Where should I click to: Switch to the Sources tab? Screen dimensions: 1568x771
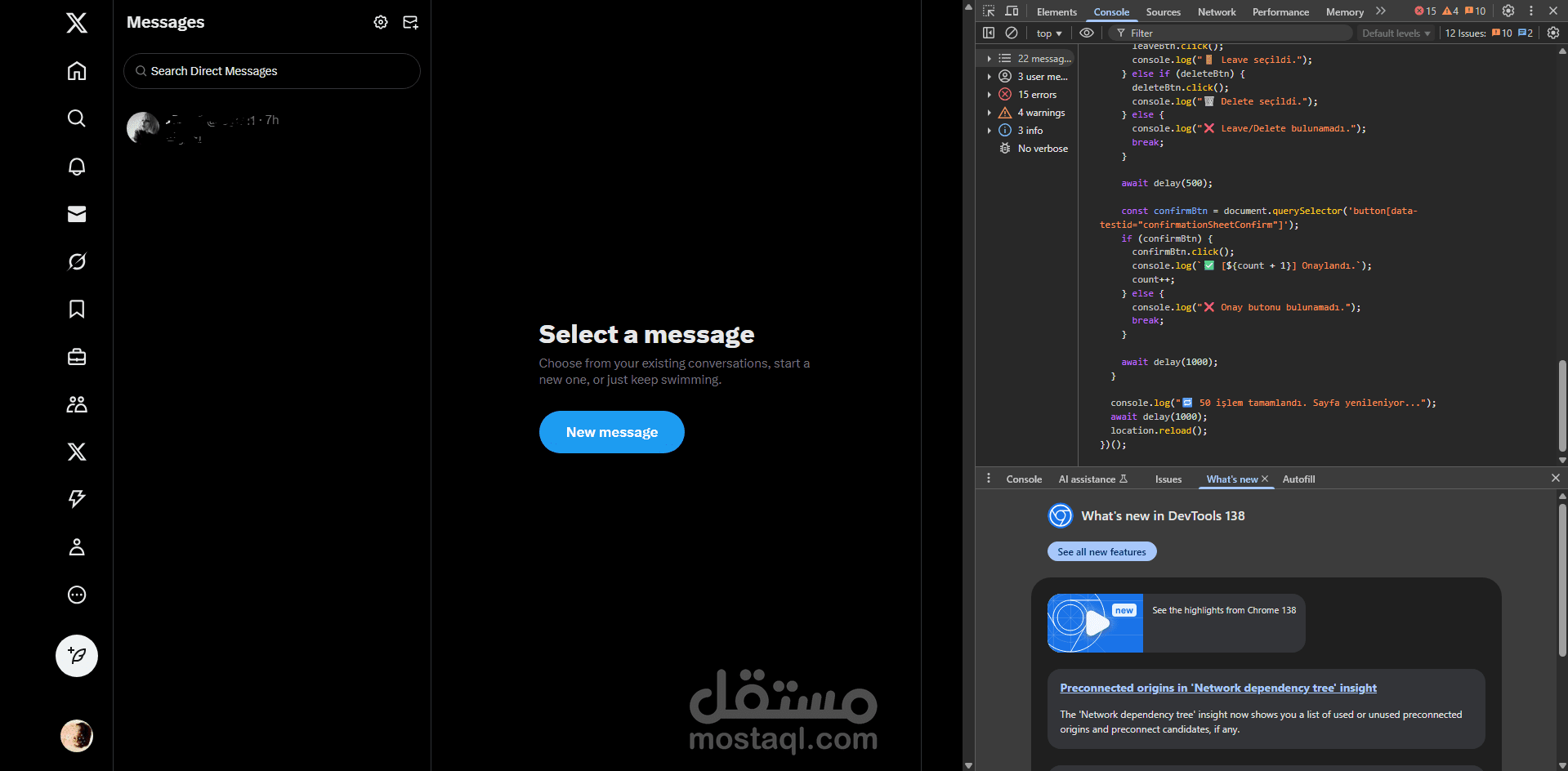pos(1164,11)
